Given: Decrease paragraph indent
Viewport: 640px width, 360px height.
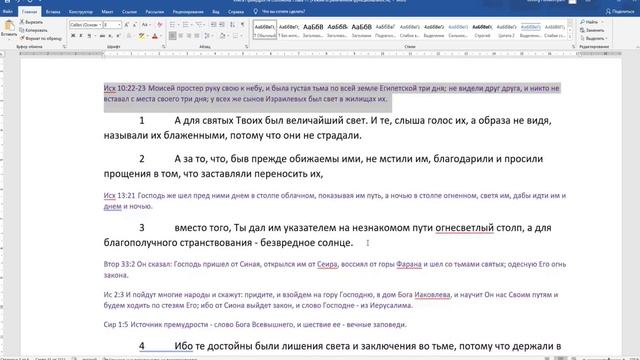Looking at the screenshot, I should 214,25.
